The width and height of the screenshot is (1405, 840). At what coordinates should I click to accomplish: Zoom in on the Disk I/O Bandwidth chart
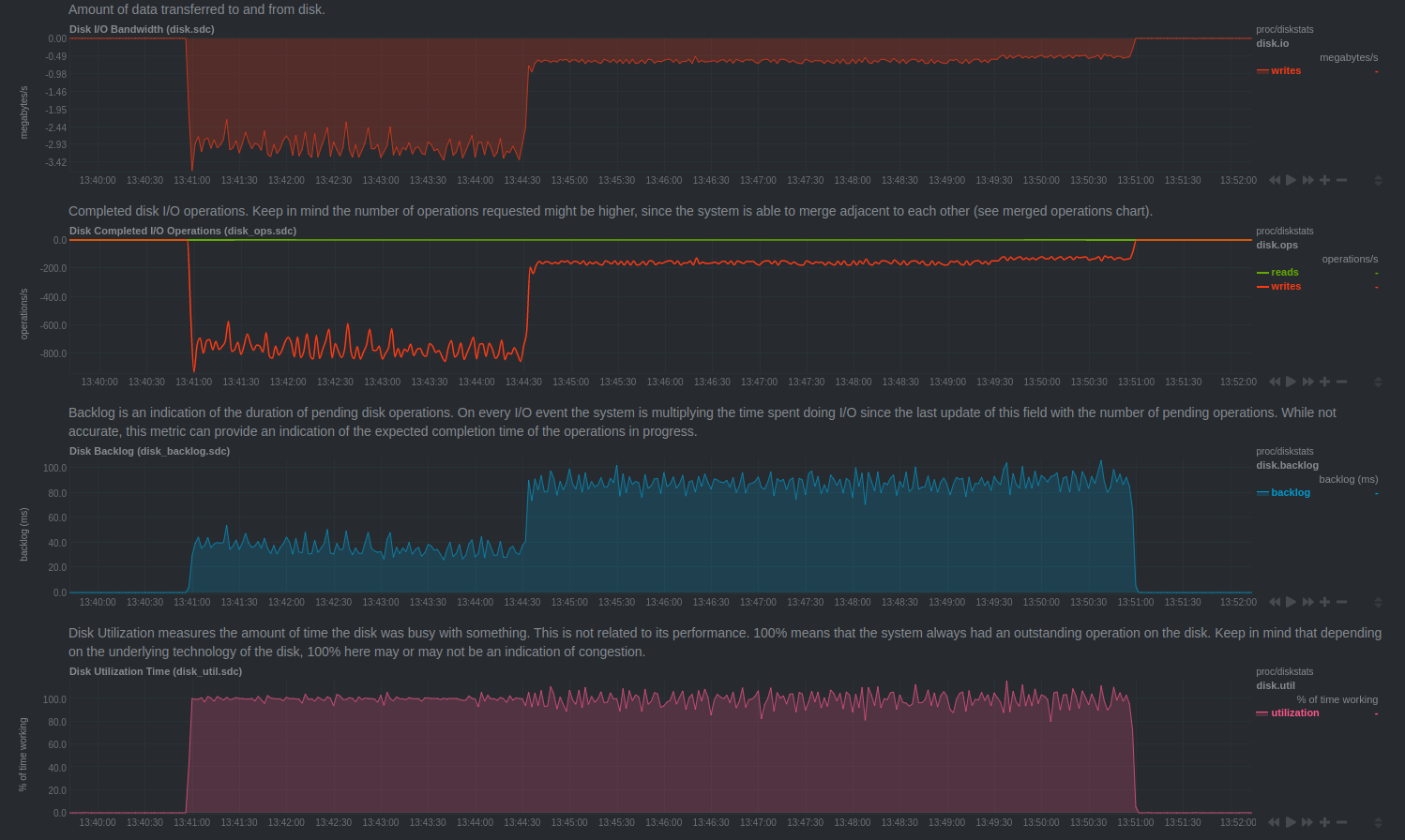(1324, 180)
